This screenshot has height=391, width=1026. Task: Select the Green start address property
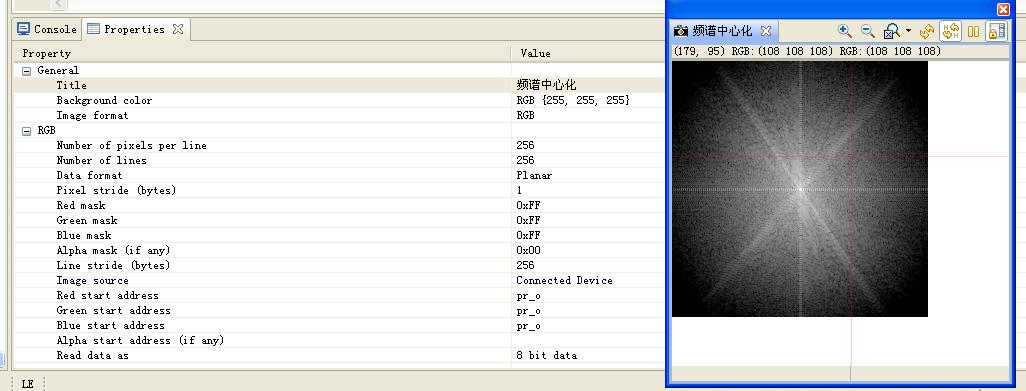[113, 311]
